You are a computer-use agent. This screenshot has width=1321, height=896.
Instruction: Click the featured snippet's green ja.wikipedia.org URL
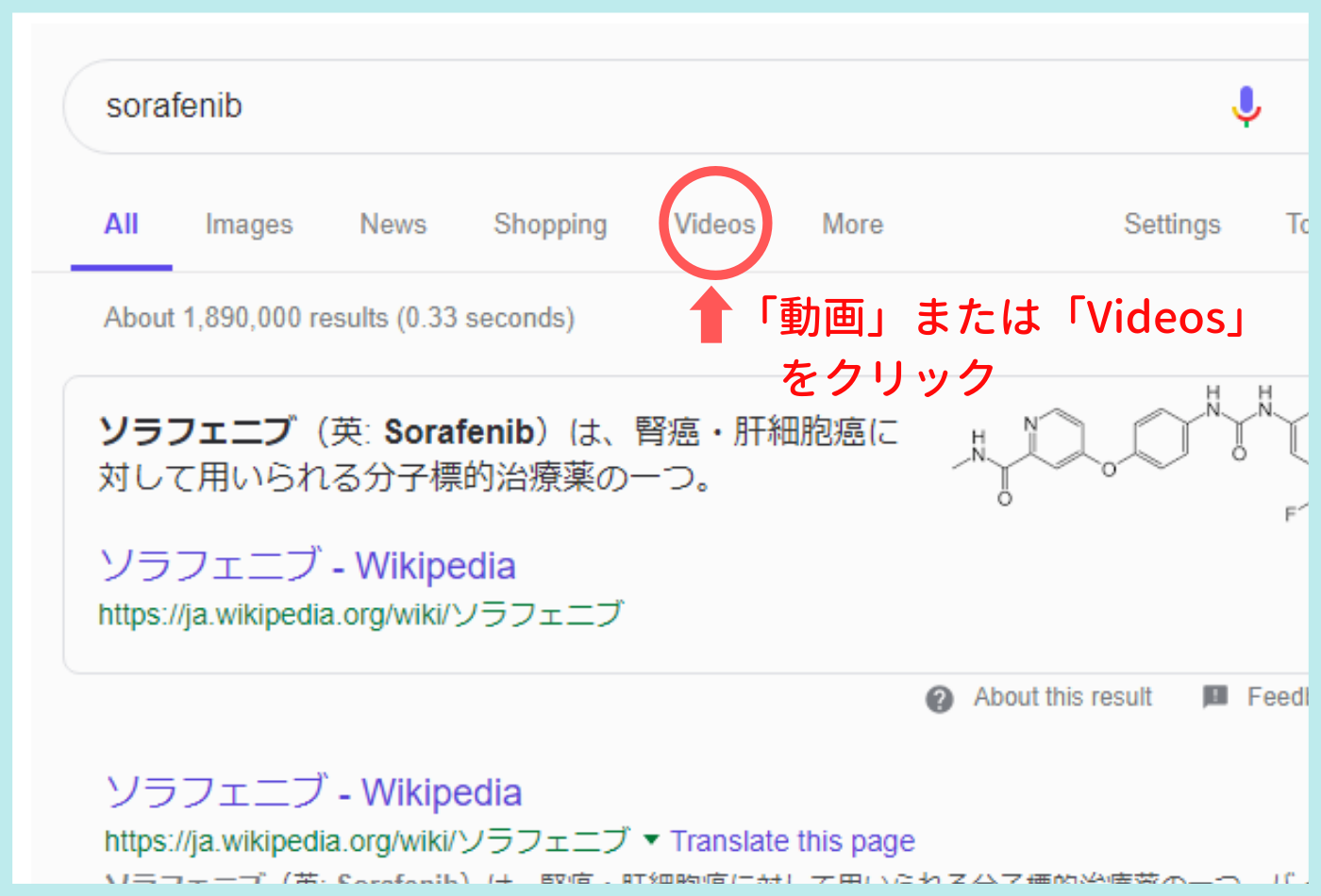360,615
